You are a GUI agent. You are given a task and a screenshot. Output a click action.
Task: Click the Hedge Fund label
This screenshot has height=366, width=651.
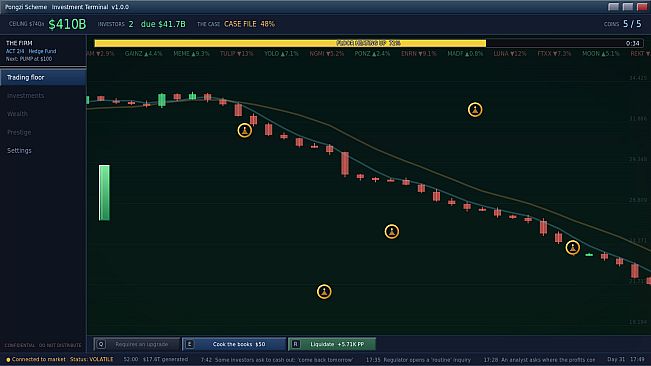pos(42,51)
